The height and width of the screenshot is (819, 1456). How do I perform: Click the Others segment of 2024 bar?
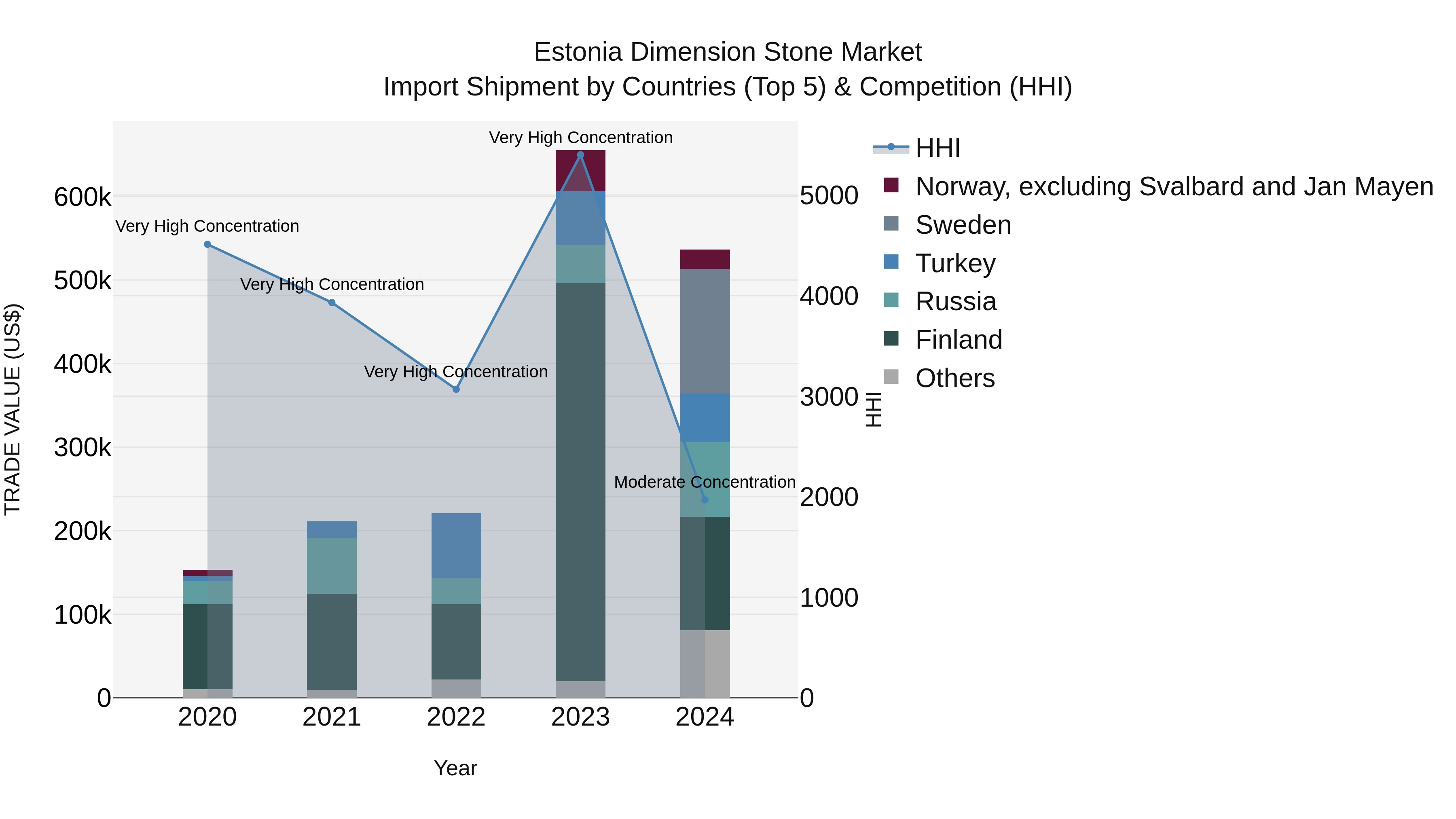705,664
